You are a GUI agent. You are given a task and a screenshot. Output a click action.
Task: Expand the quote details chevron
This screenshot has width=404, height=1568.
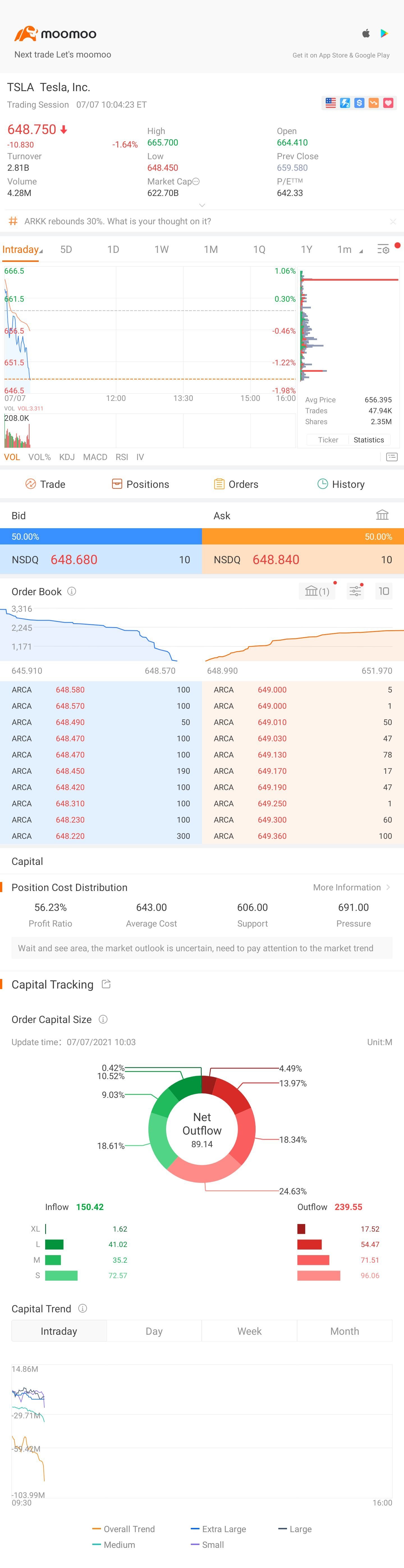tap(202, 205)
